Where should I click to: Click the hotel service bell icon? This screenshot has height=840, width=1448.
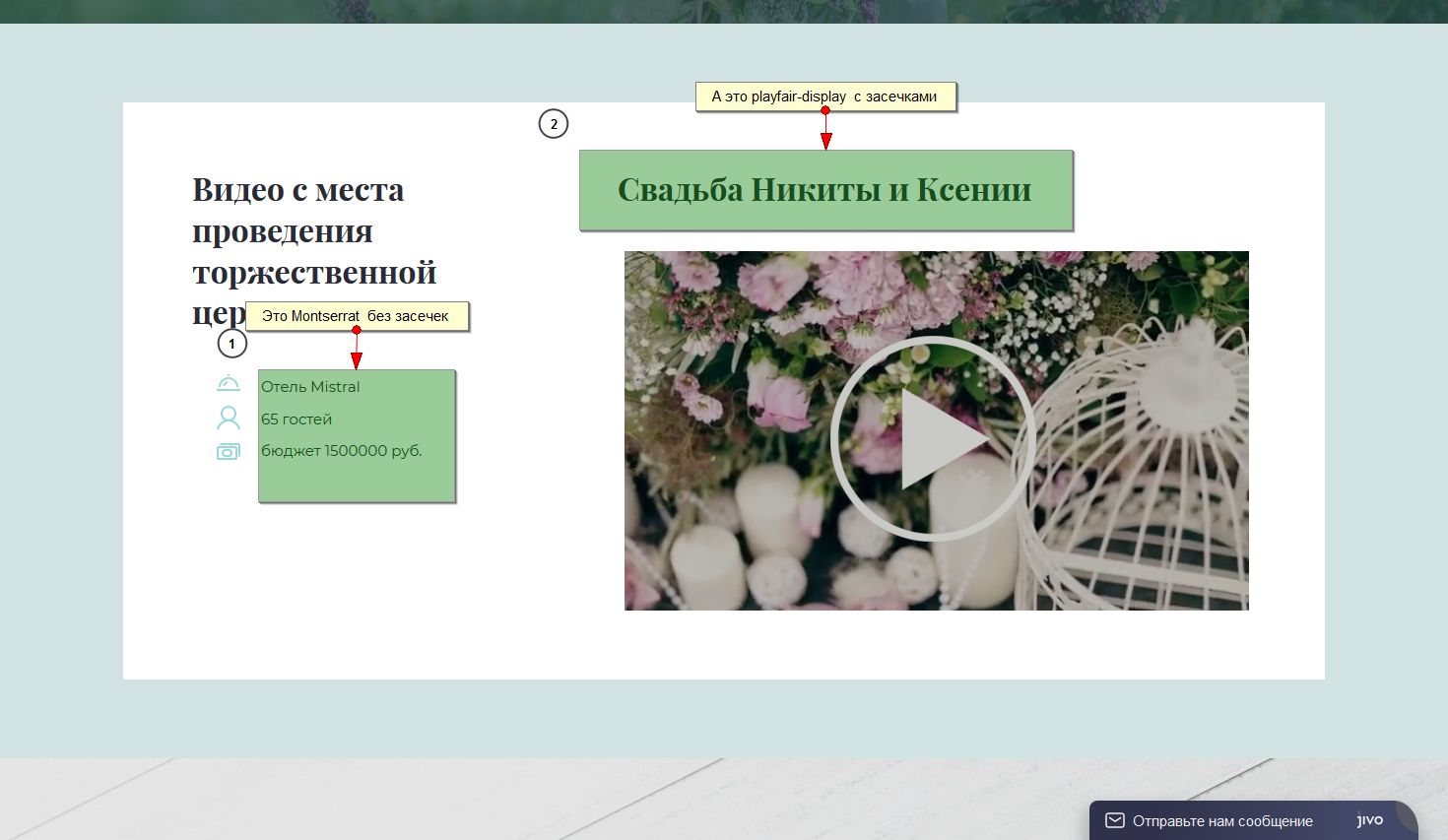[229, 382]
